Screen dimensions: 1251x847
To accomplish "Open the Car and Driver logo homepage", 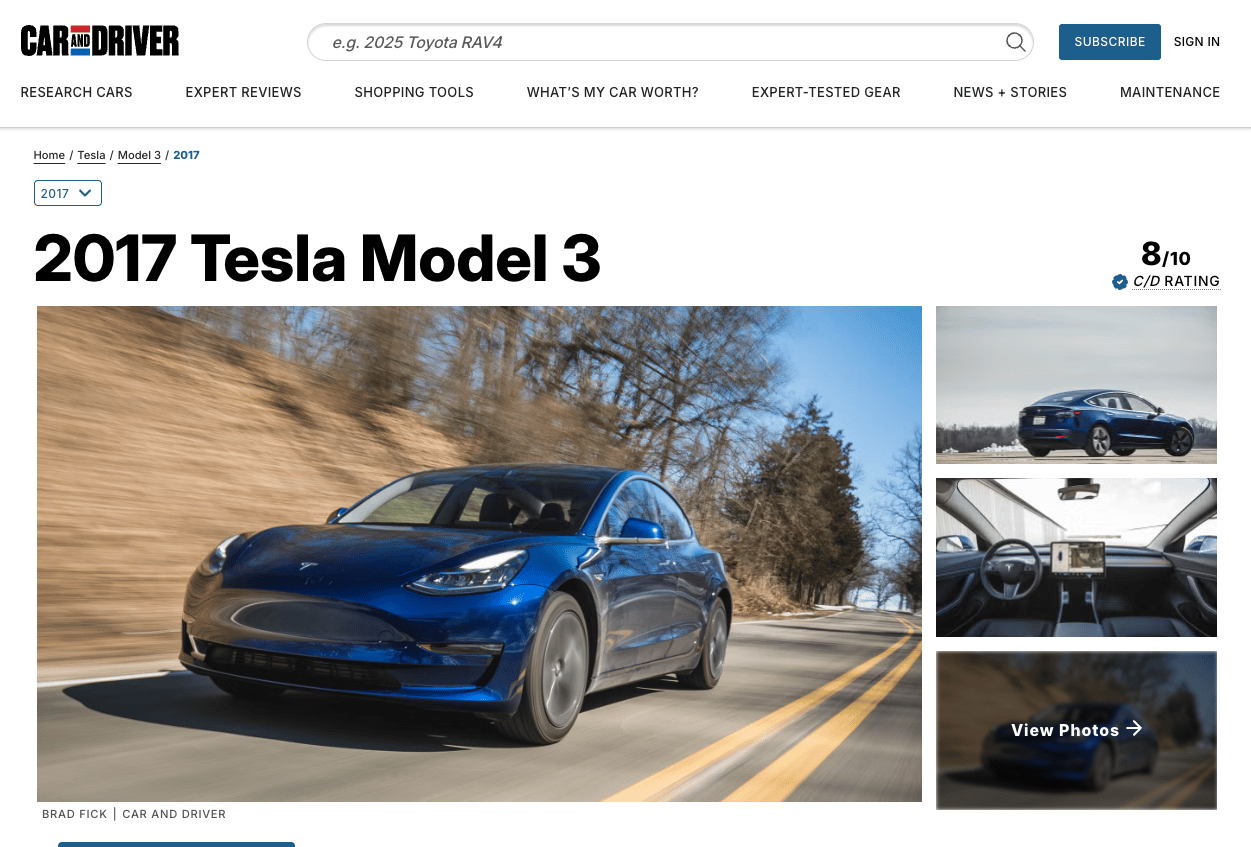I will click(100, 41).
